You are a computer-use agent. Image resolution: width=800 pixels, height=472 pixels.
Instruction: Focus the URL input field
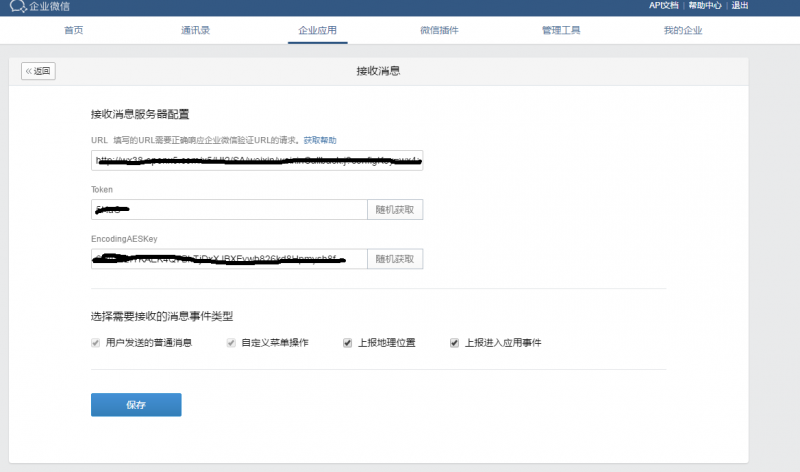point(257,160)
